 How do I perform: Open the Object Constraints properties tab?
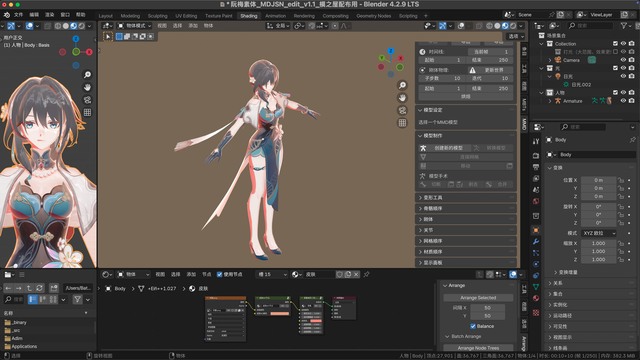click(x=536, y=276)
